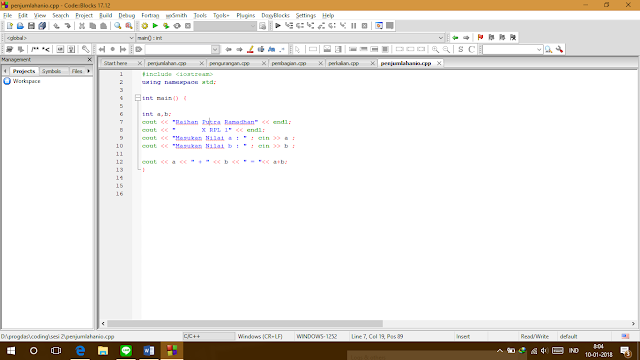Zoom out the editor view
Screen dimensions: 640x360
[x=447, y=49]
